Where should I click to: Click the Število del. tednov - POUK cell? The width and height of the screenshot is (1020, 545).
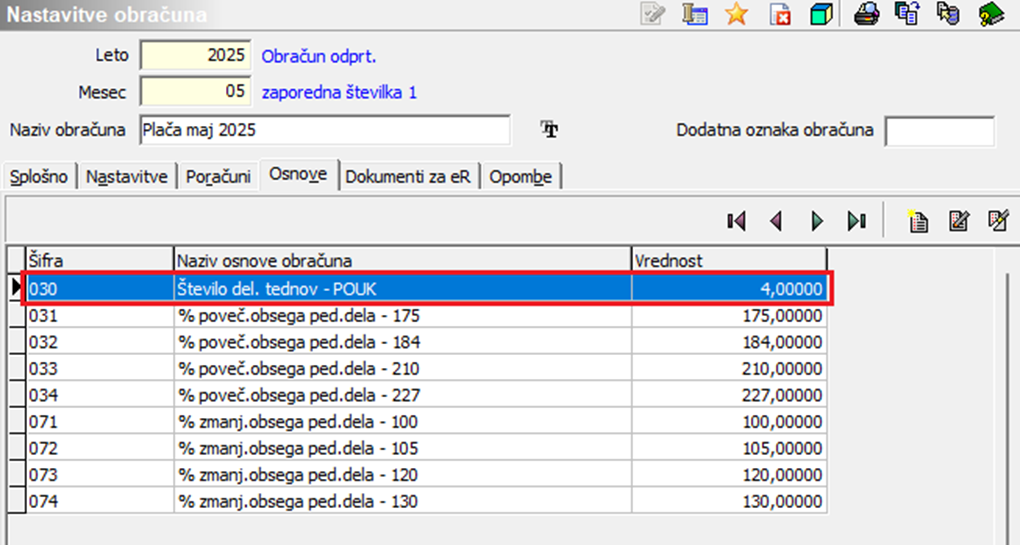pyautogui.click(x=403, y=289)
